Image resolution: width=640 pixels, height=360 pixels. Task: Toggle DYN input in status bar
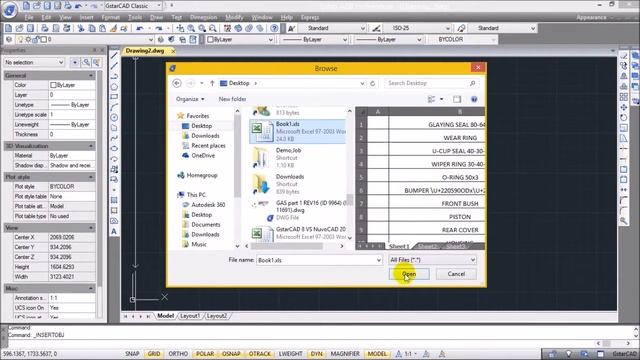tap(317, 354)
